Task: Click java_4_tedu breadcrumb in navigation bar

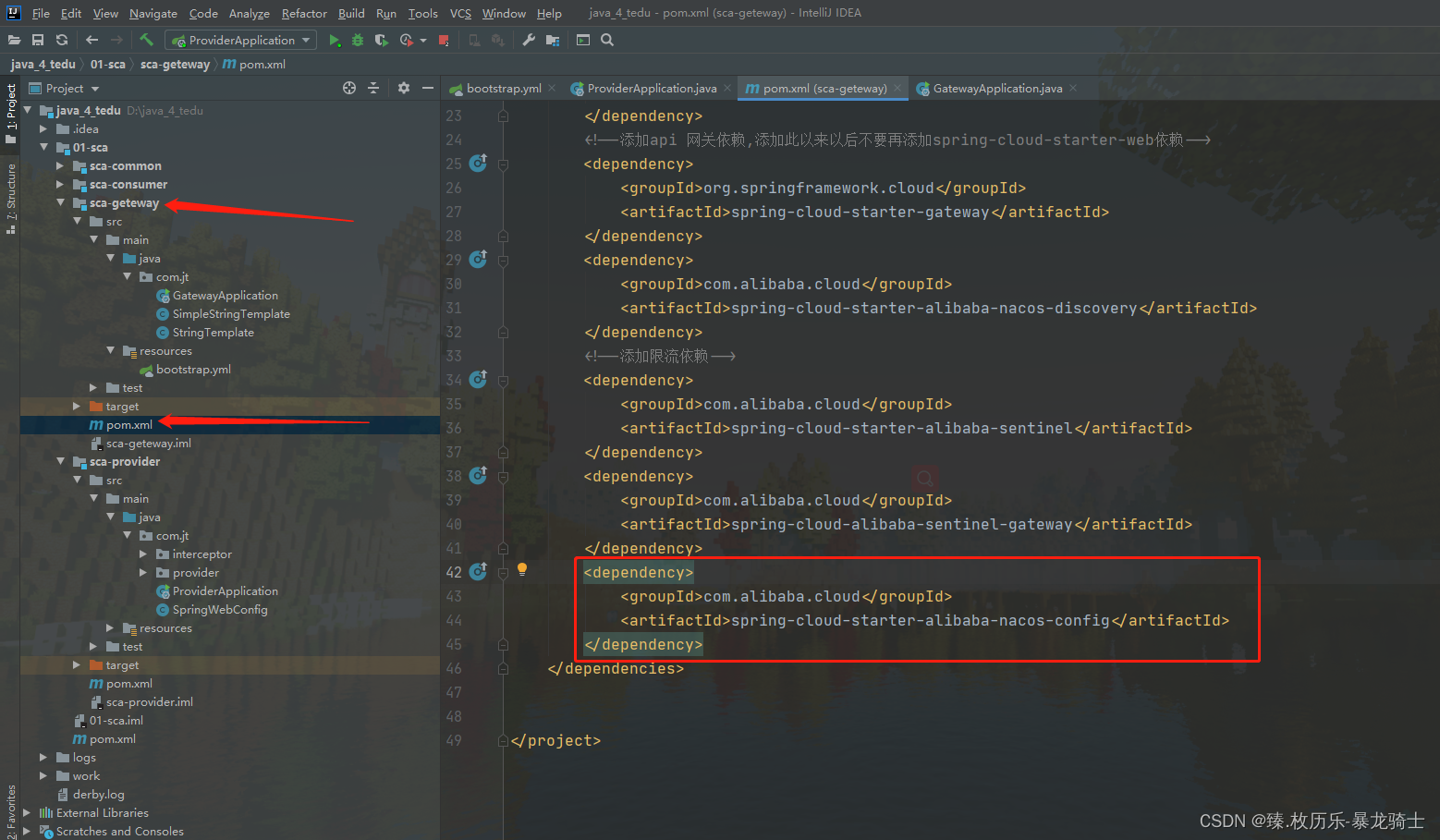Action: pos(43,64)
